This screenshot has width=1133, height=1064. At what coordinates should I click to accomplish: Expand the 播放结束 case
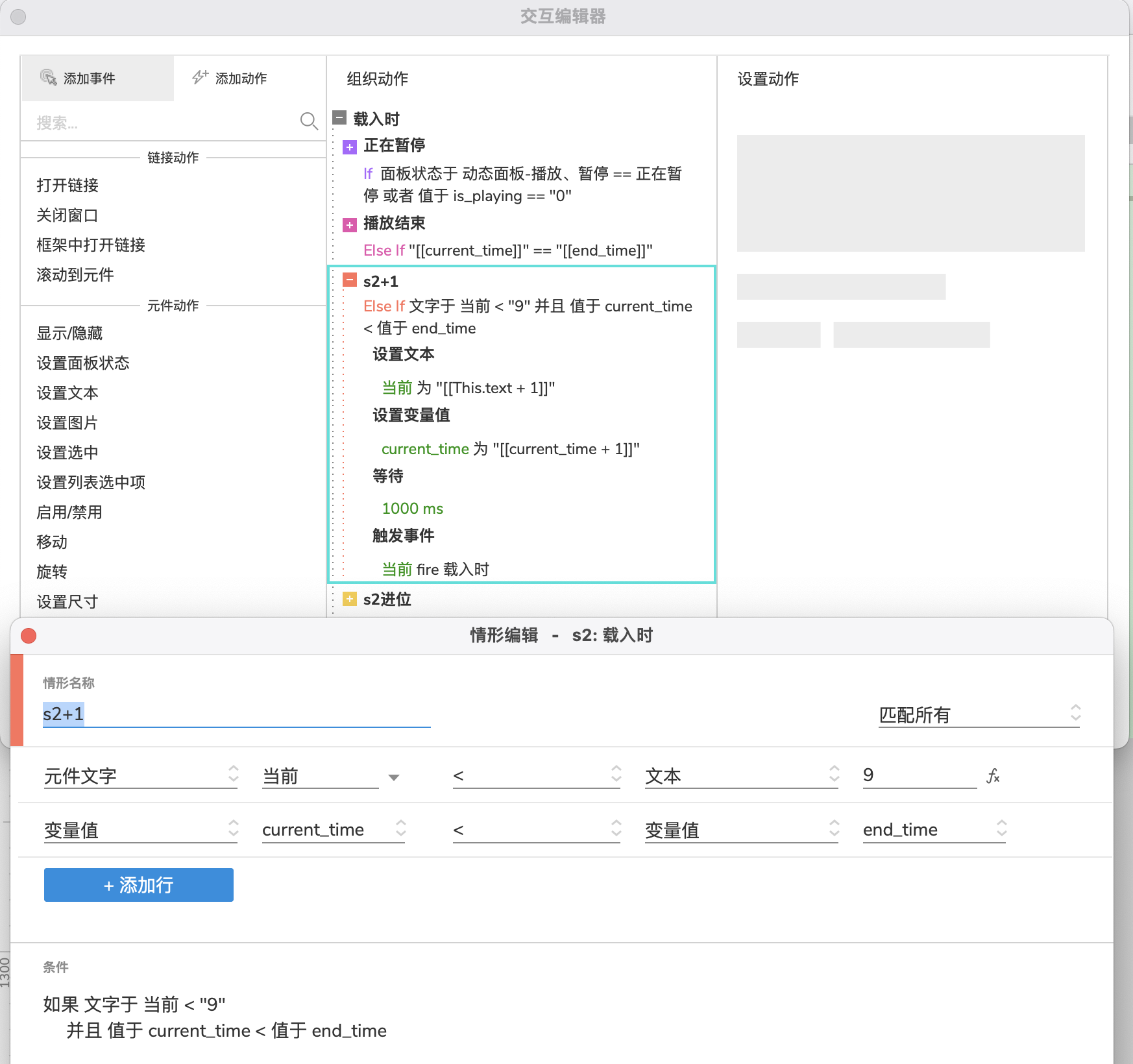[350, 225]
